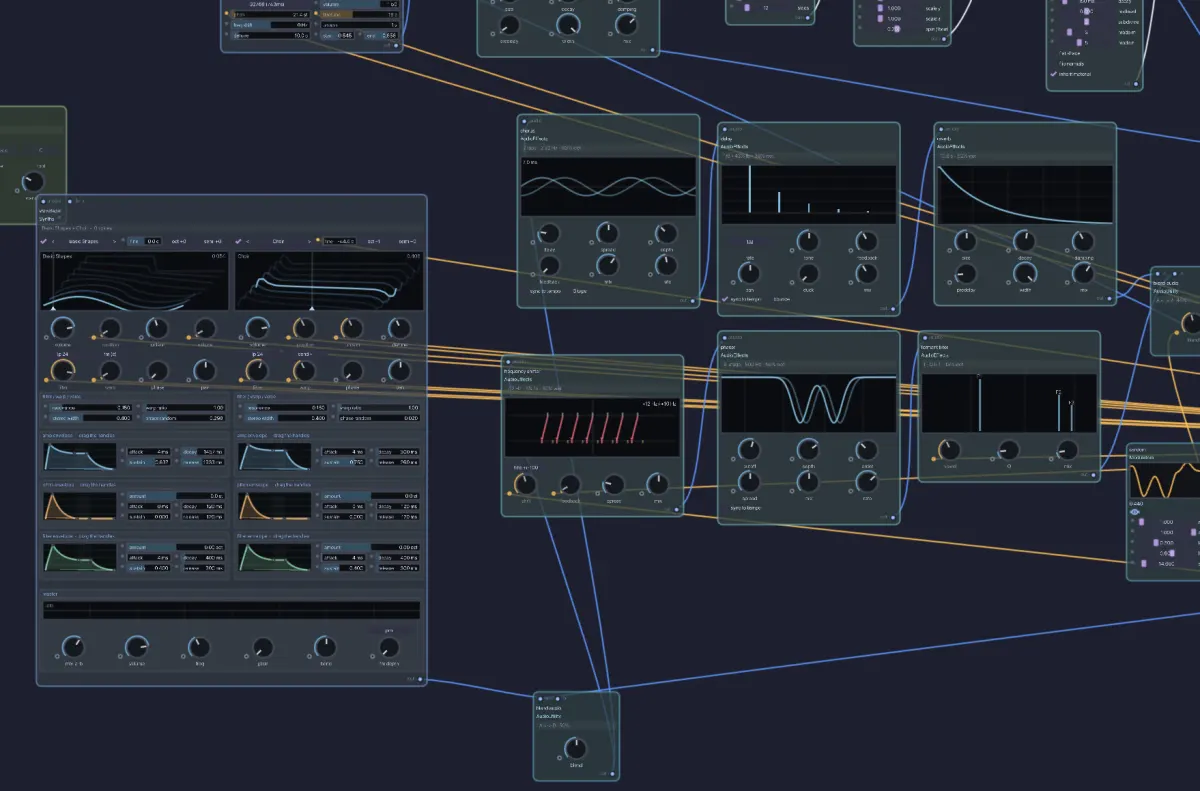The image size is (1200, 791).
Task: Click the reverb predelay knob
Action: pos(965,272)
